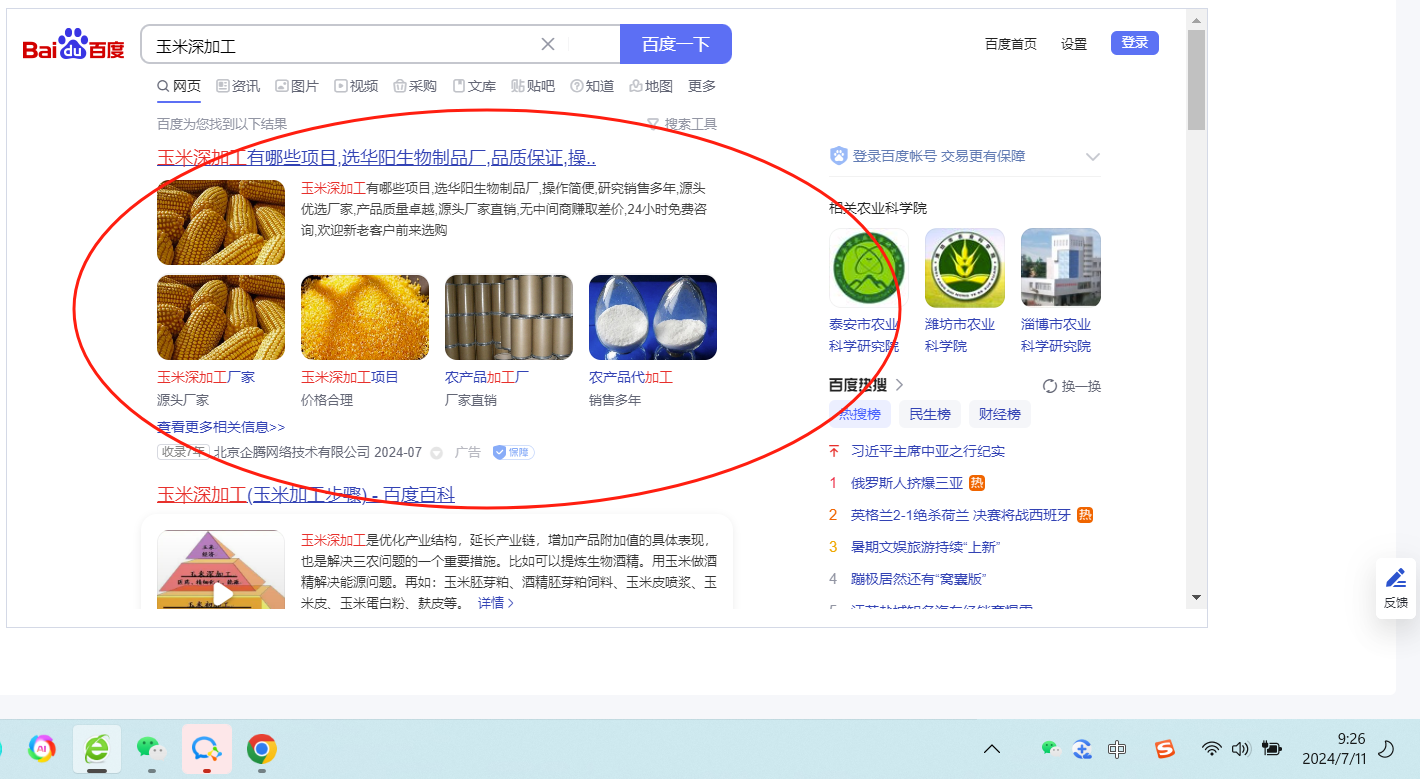Open WeChat from the taskbar
The width and height of the screenshot is (1420, 779).
151,748
